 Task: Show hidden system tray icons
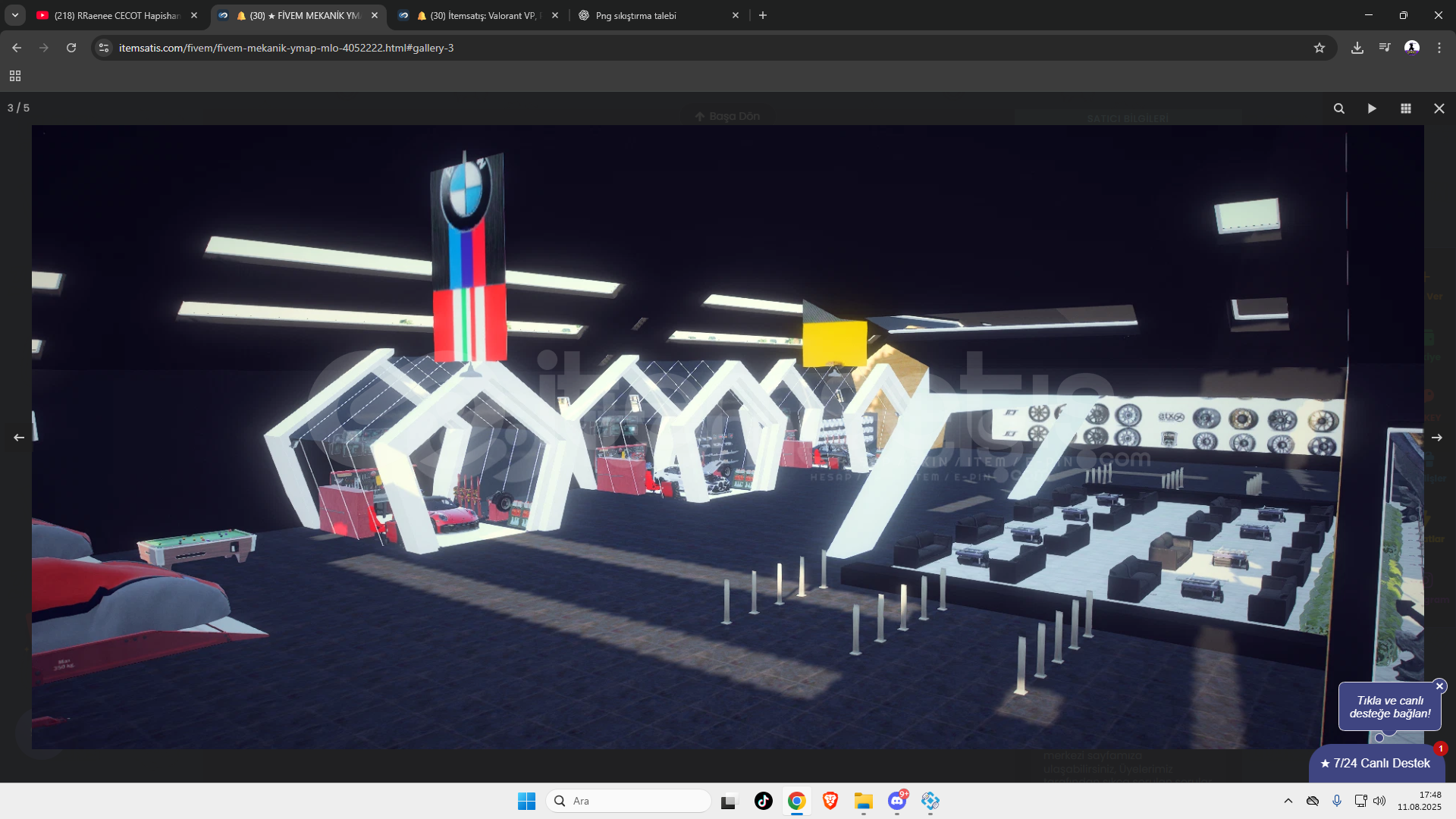1288,801
